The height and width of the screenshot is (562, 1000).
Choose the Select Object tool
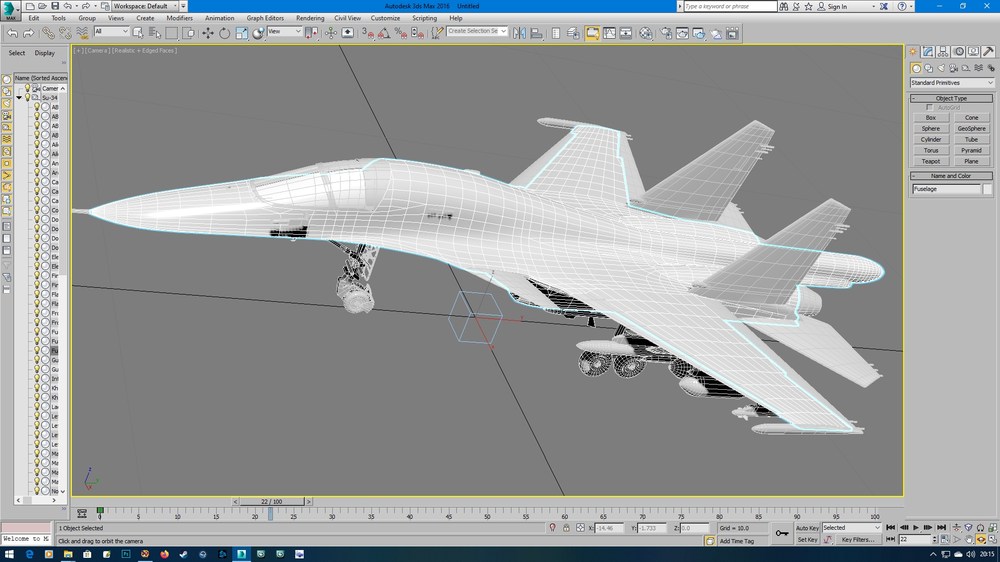138,33
